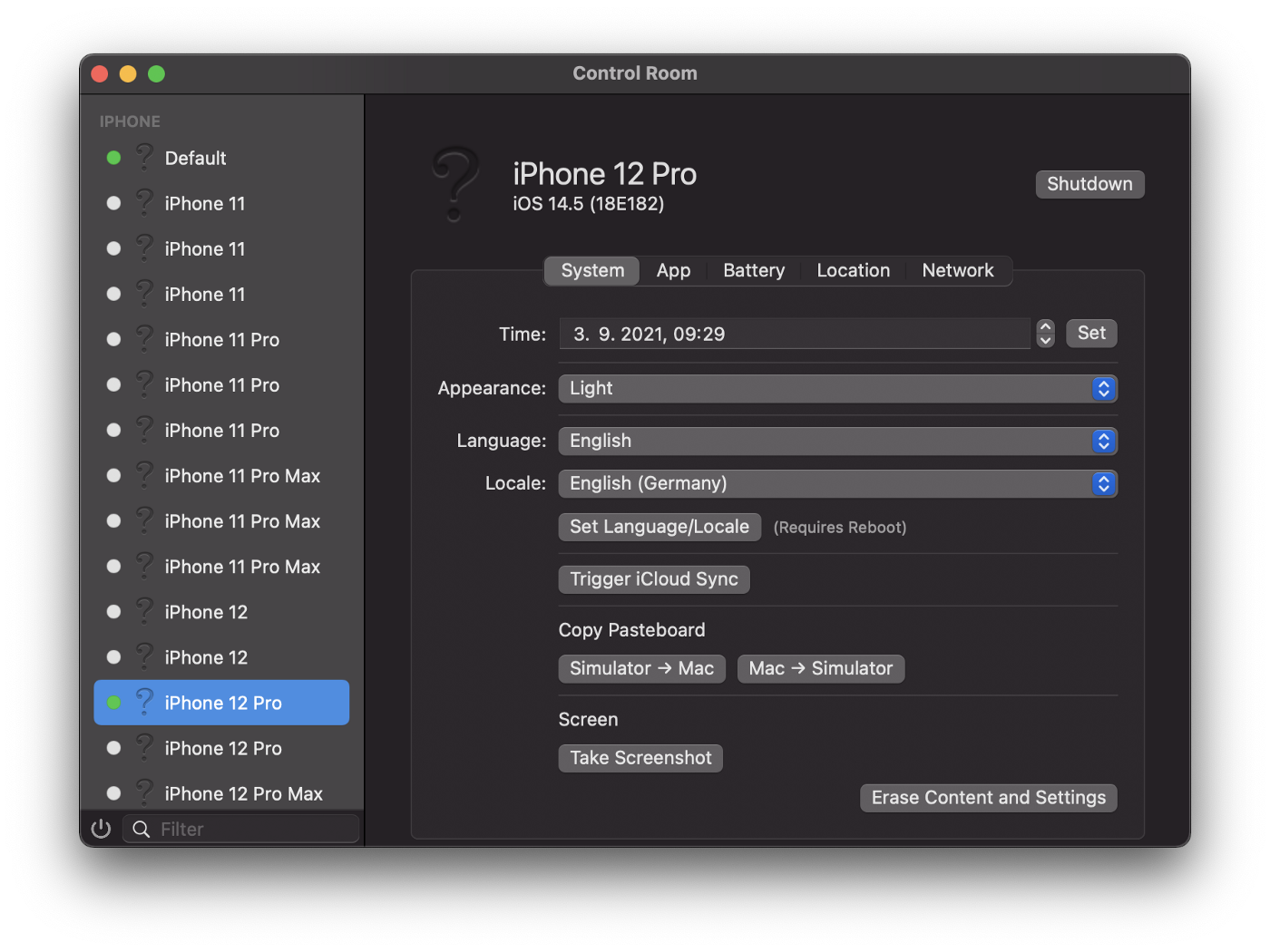1270x952 pixels.
Task: Open the Network tab
Action: (957, 270)
